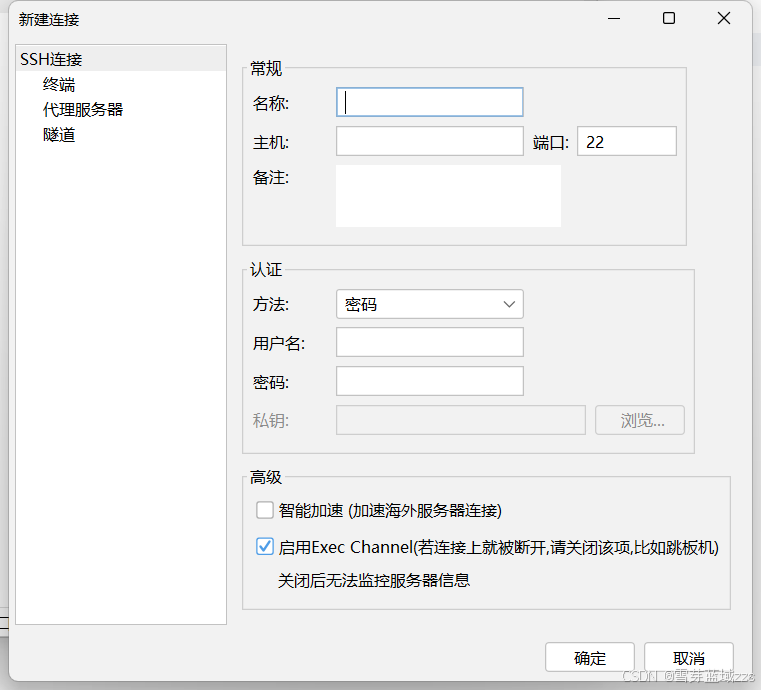
Task: Minimize the 新建连接 dialog window
Action: [614, 18]
